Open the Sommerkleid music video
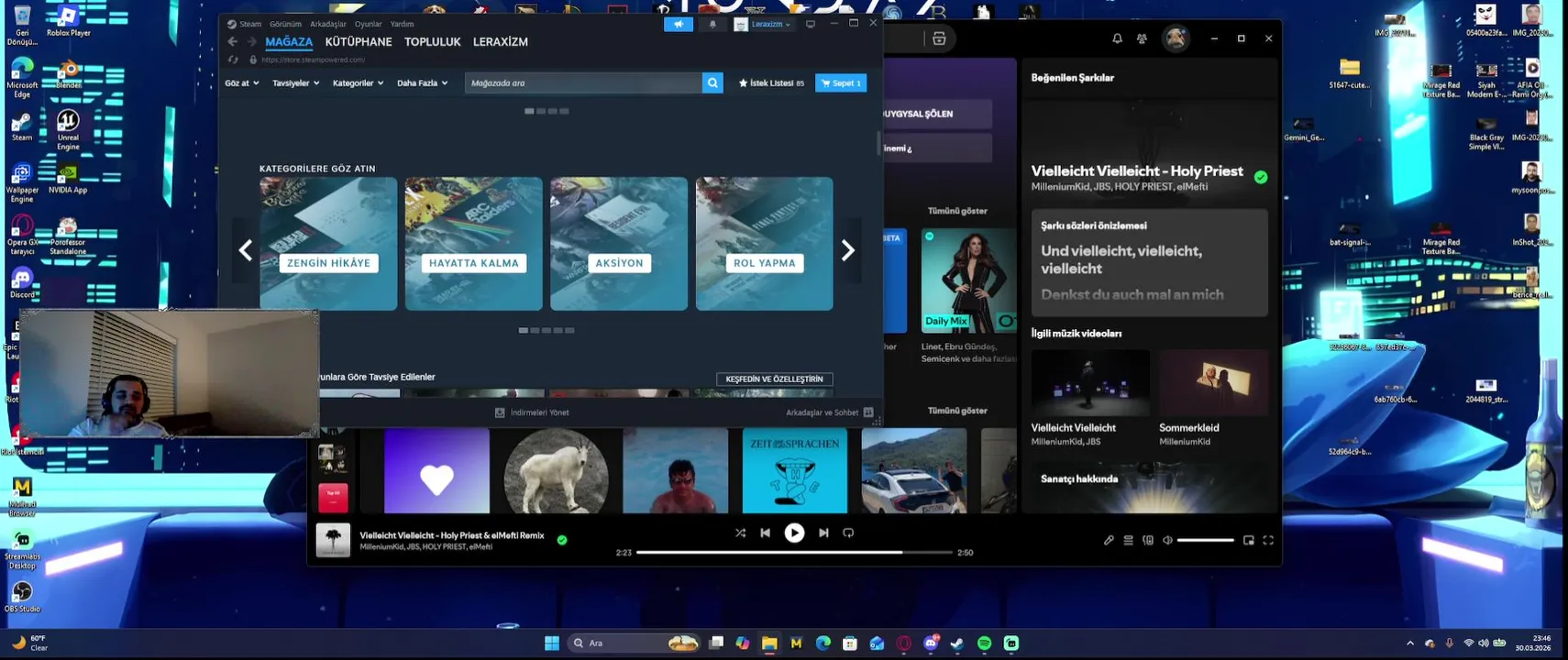 [1214, 398]
